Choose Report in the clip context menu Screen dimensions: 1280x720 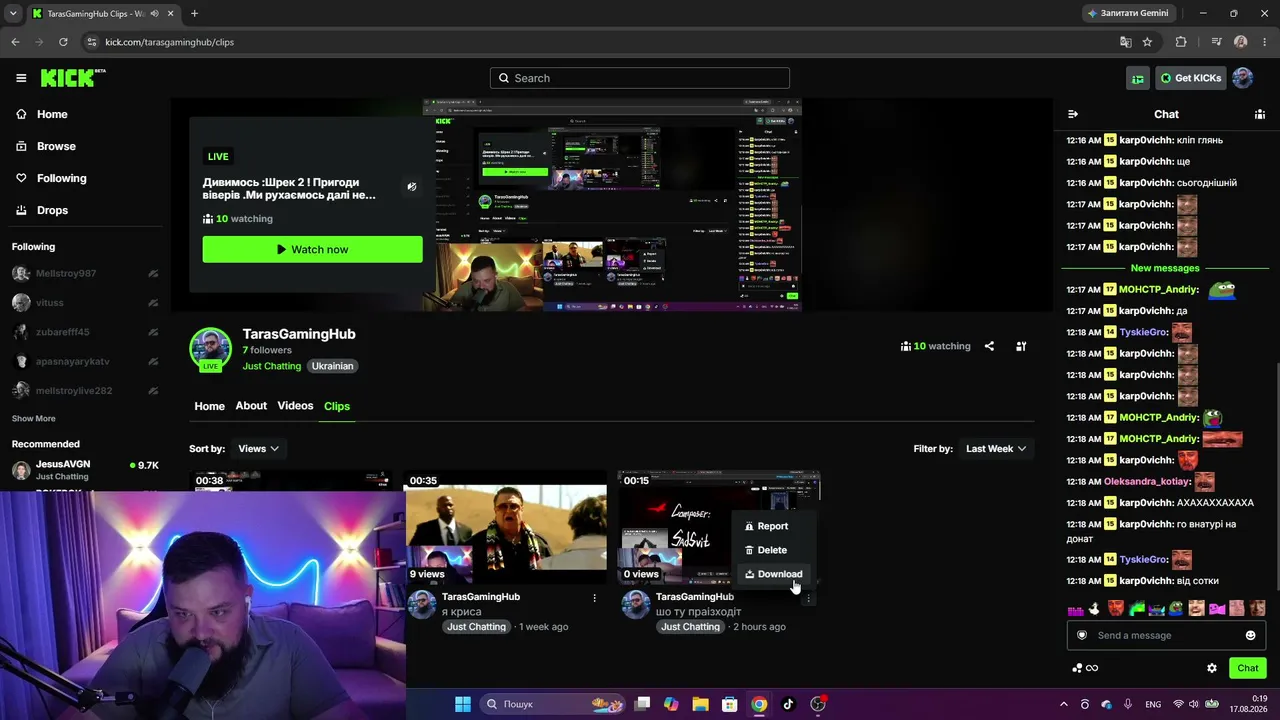tap(773, 526)
